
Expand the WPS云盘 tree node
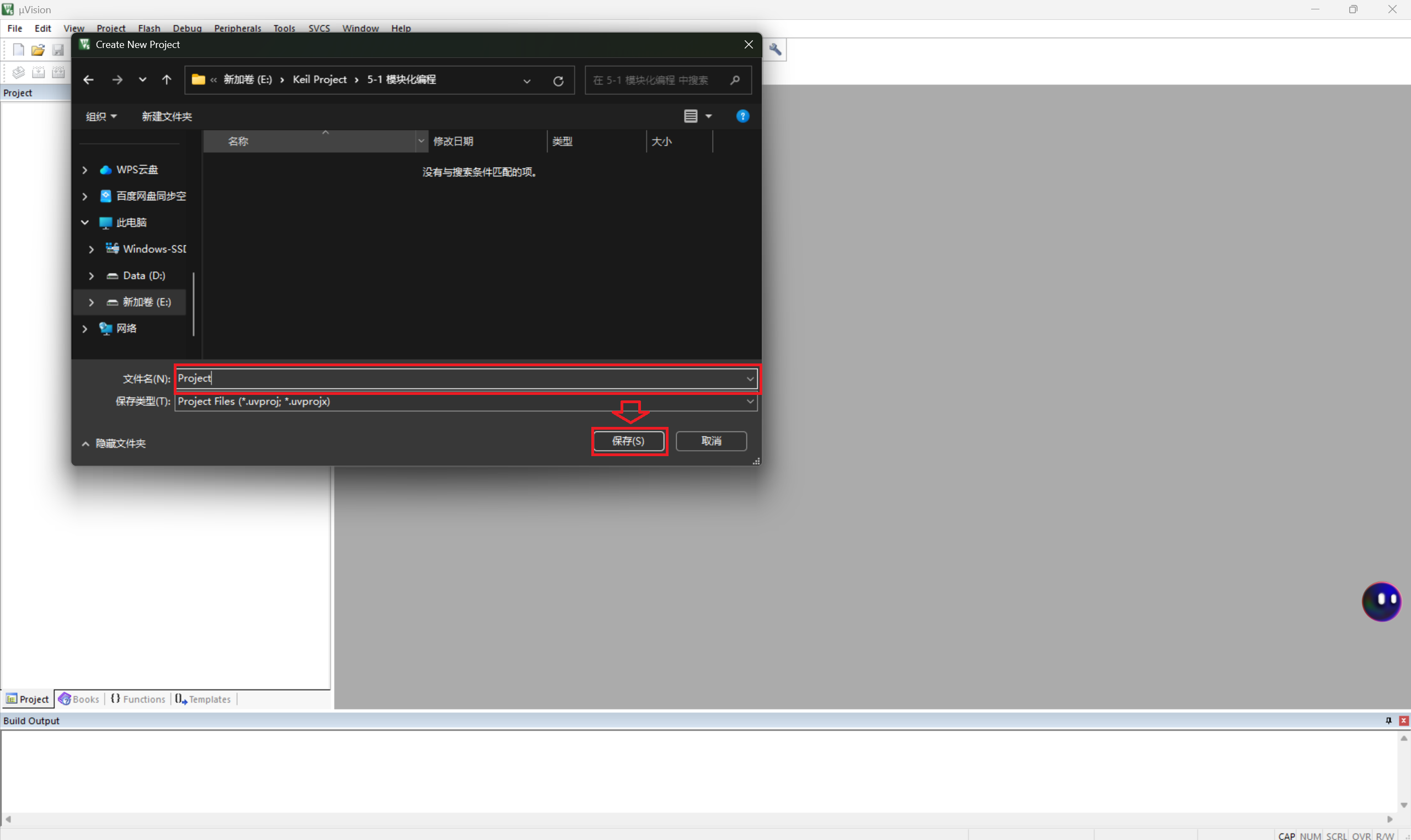coord(85,170)
